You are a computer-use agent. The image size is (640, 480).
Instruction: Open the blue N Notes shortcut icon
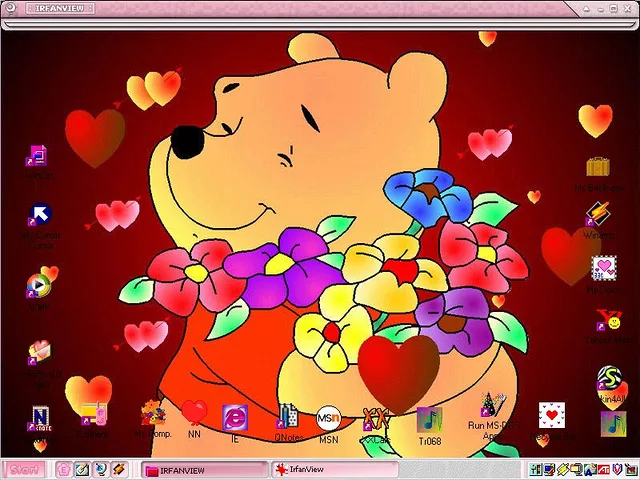tap(39, 419)
